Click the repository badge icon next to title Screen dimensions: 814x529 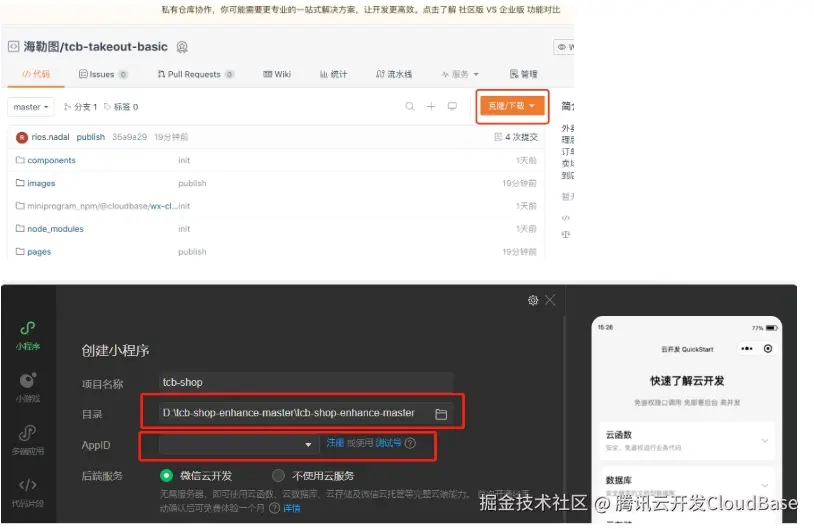pyautogui.click(x=182, y=47)
